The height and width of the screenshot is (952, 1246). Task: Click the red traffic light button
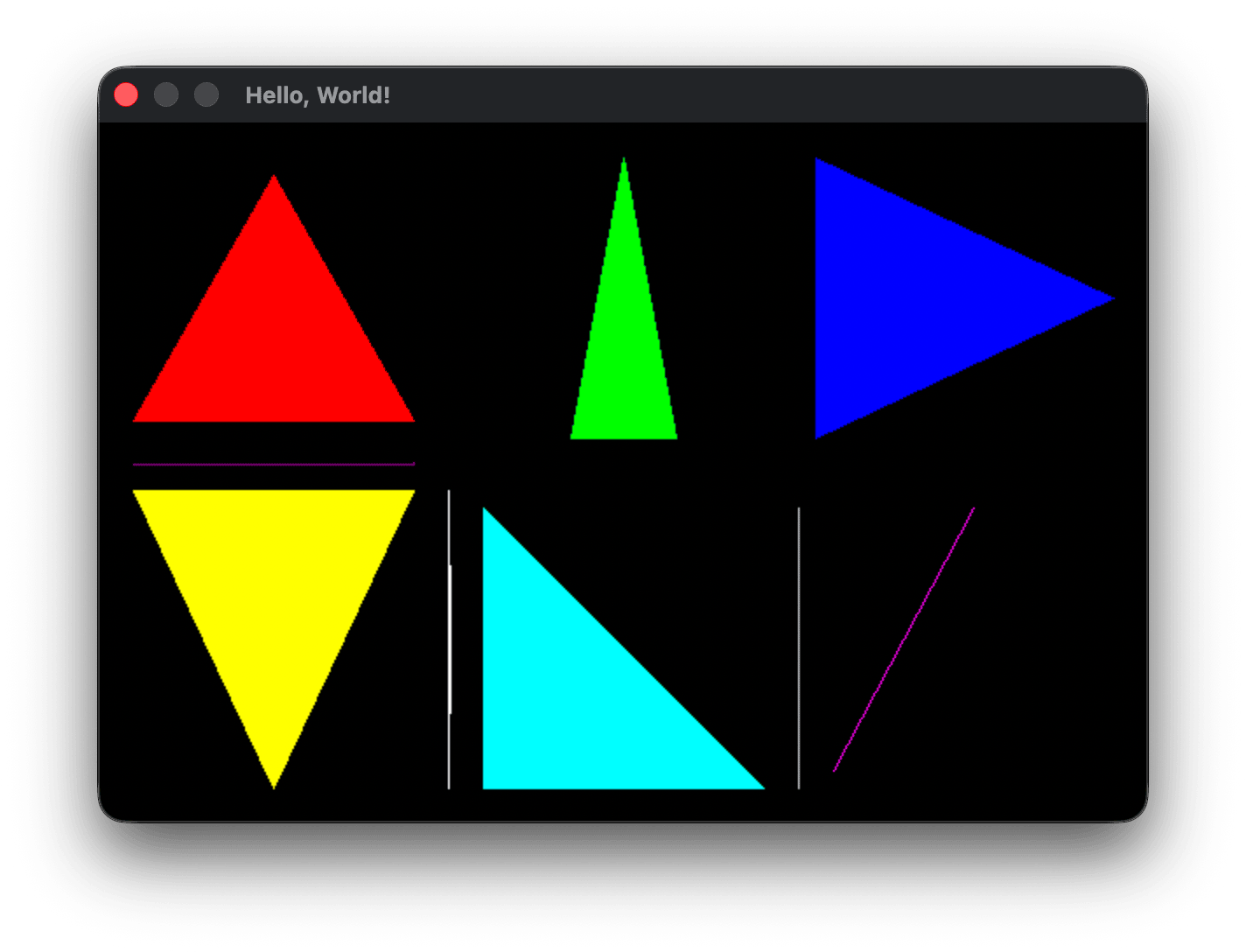coord(127,94)
